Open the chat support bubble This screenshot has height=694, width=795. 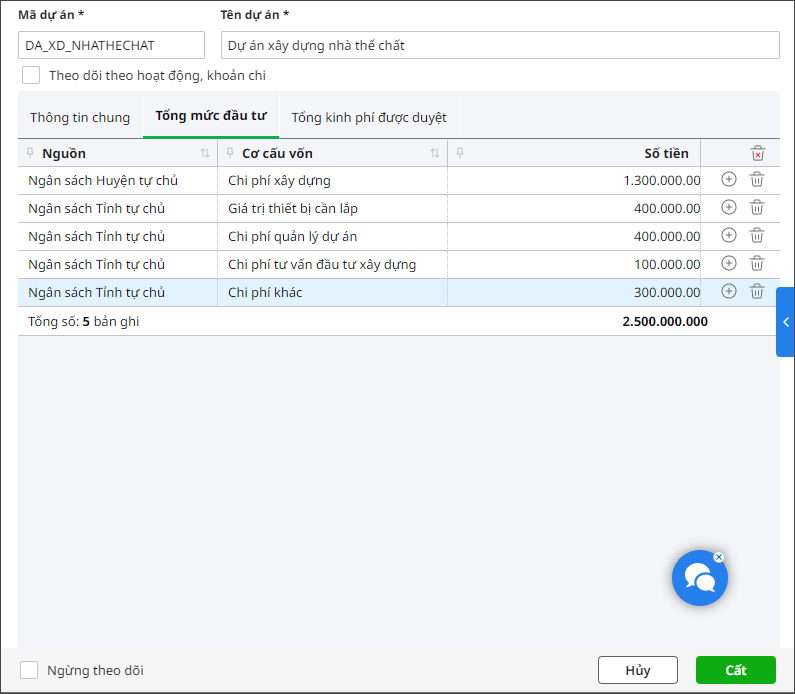[699, 578]
